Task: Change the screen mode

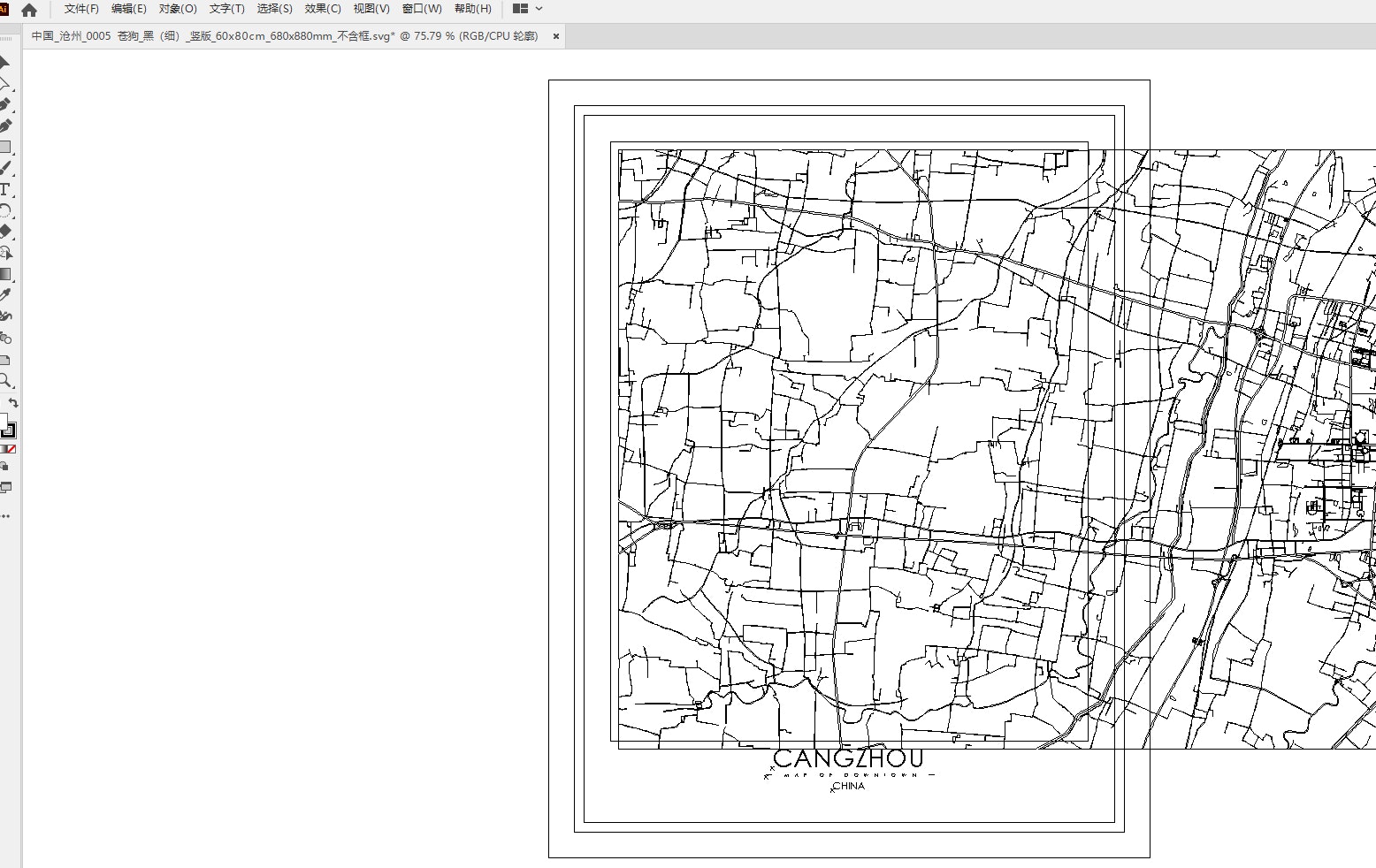Action: pos(5,487)
